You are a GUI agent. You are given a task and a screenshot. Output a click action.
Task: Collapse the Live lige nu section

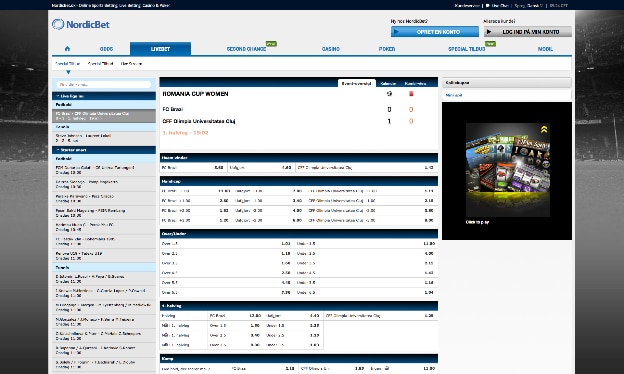click(x=104, y=96)
